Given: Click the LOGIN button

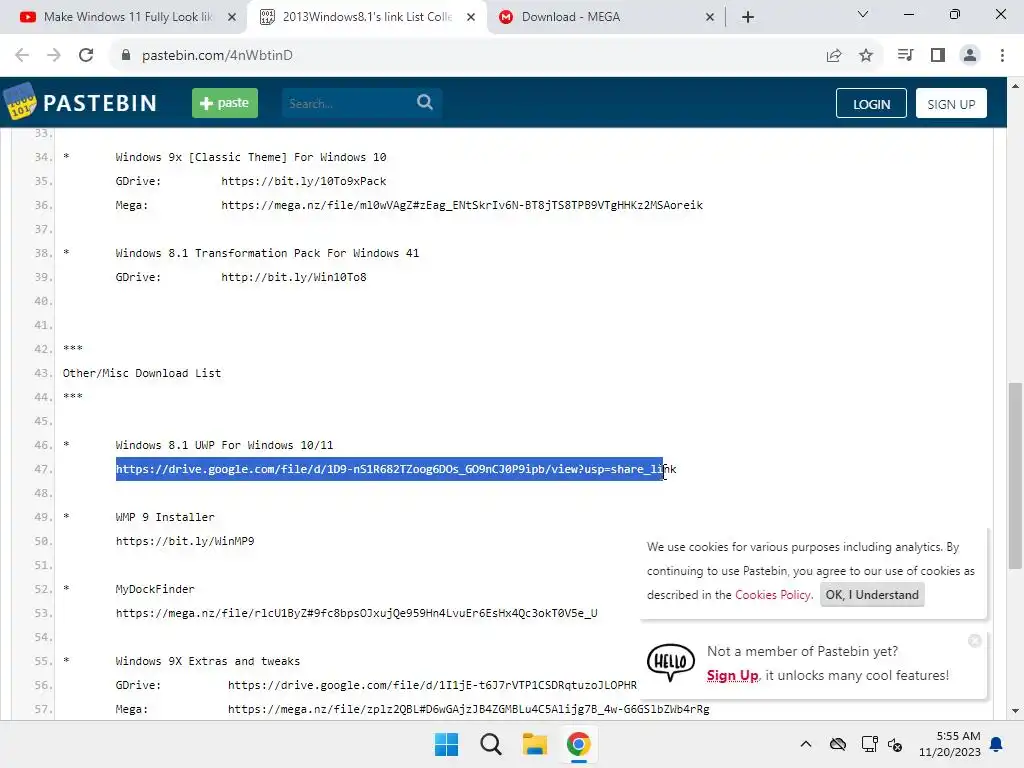Looking at the screenshot, I should [x=871, y=104].
